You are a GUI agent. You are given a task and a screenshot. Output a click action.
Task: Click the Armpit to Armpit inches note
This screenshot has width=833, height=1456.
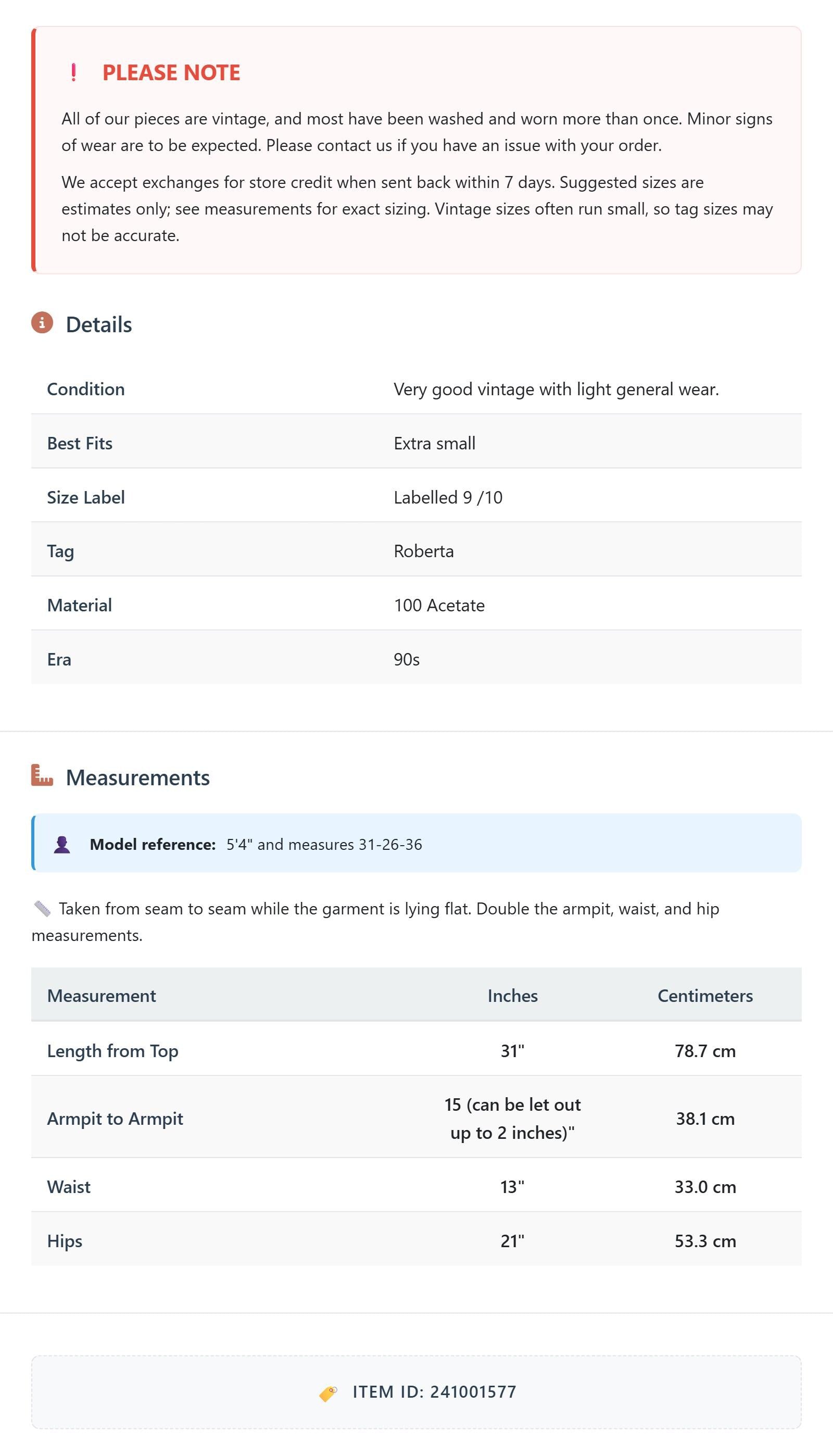click(512, 1119)
